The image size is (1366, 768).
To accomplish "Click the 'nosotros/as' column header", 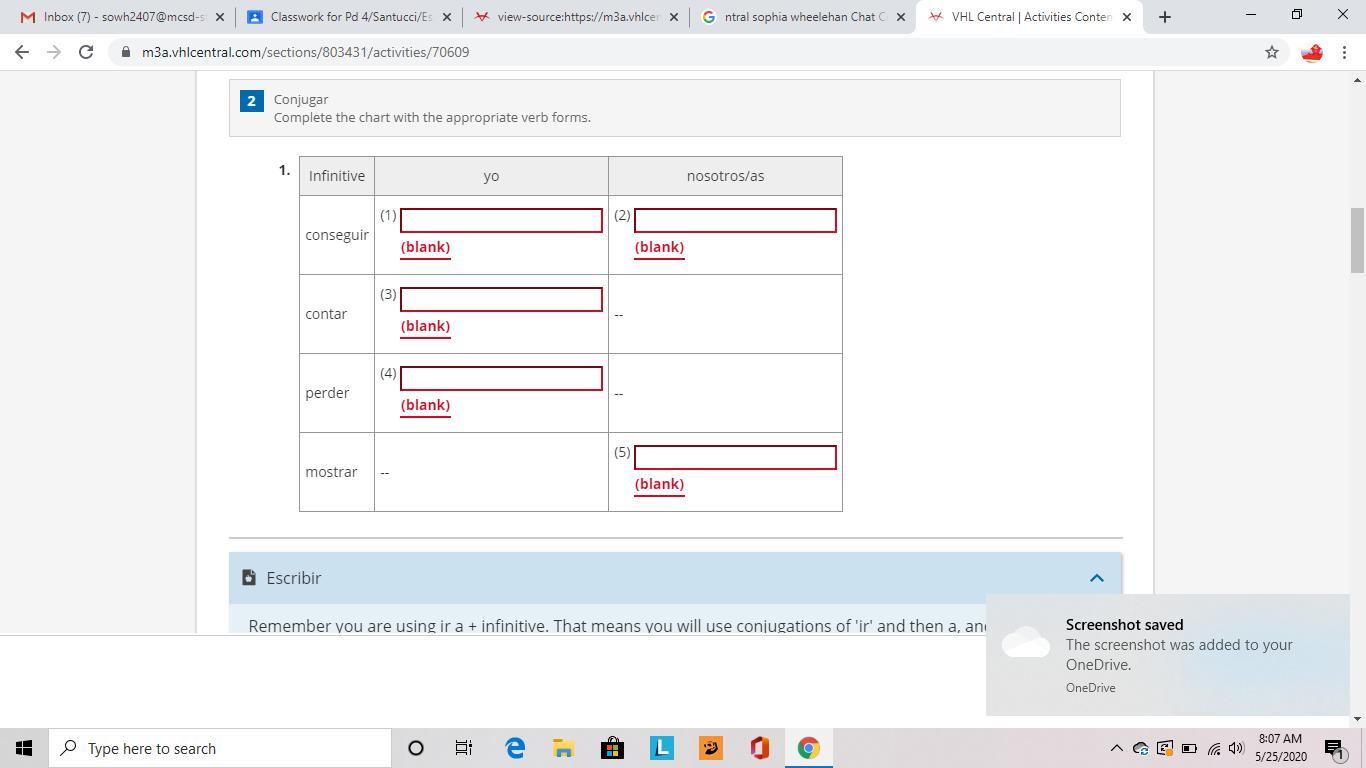I will click(x=725, y=176).
